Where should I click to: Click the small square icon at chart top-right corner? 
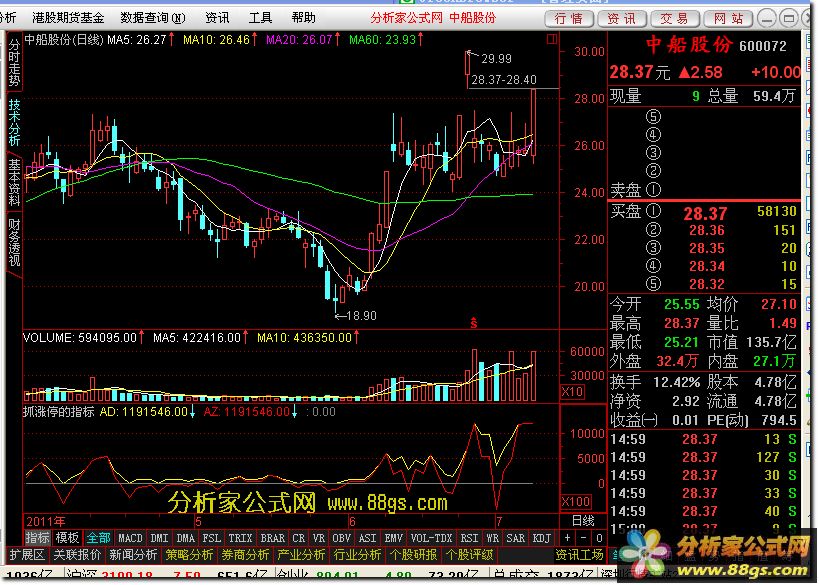(x=552, y=39)
